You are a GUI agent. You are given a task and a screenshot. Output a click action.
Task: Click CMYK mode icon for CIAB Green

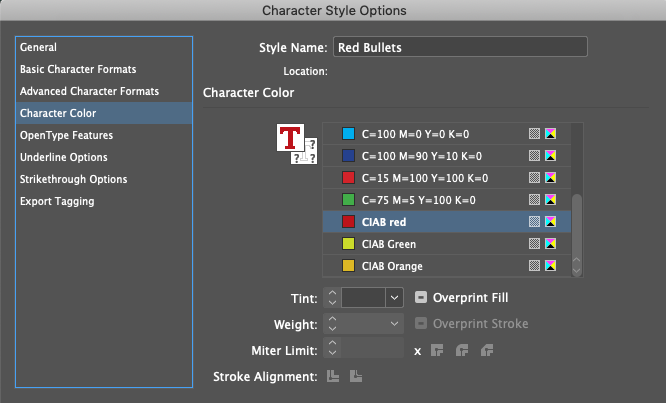550,244
